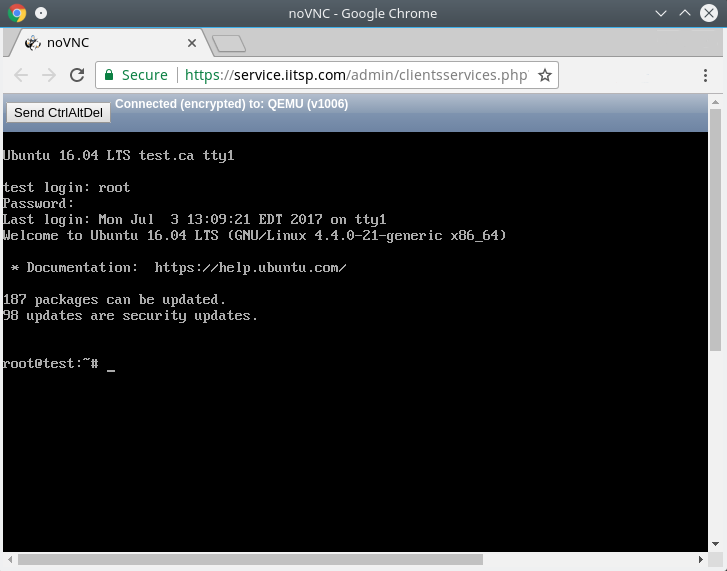Click the 'Last login: Mon Jul 3' line
The width and height of the screenshot is (727, 571).
coord(194,219)
